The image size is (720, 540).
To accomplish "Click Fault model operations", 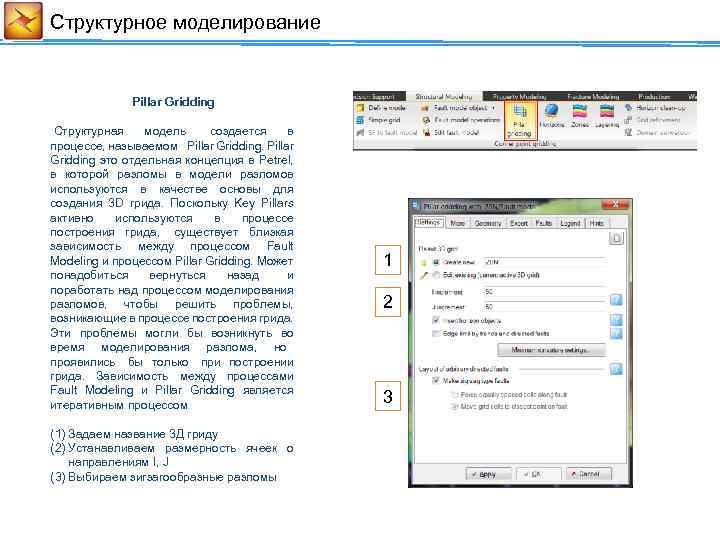I will (461, 120).
